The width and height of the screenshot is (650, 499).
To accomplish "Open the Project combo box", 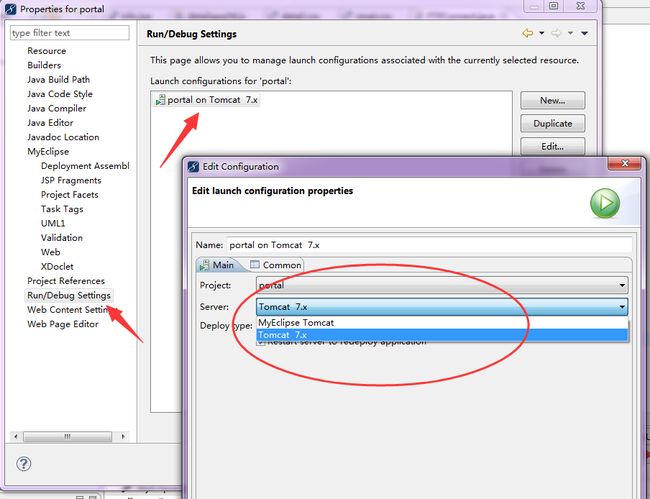I will click(442, 285).
